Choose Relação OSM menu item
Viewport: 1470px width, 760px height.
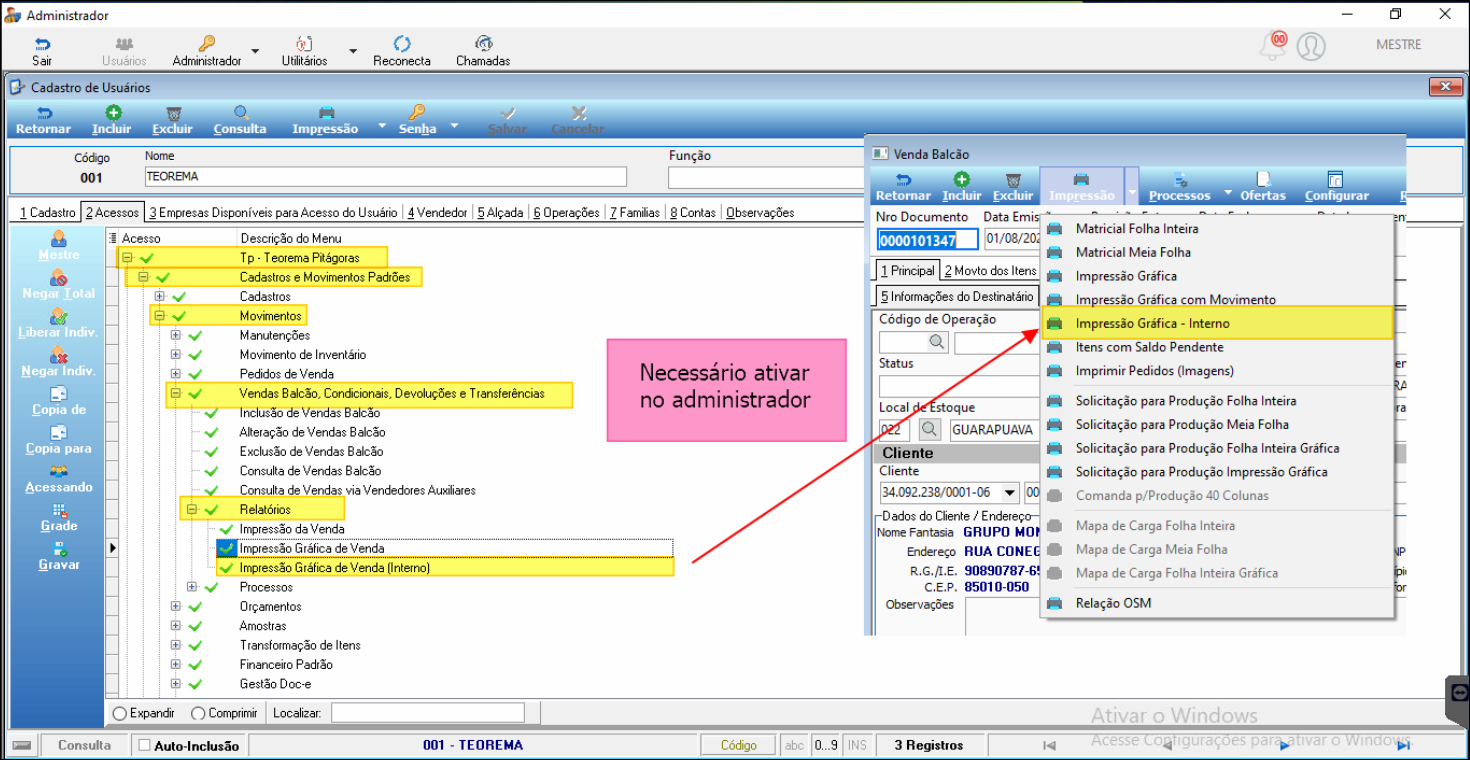pyautogui.click(x=1217, y=603)
